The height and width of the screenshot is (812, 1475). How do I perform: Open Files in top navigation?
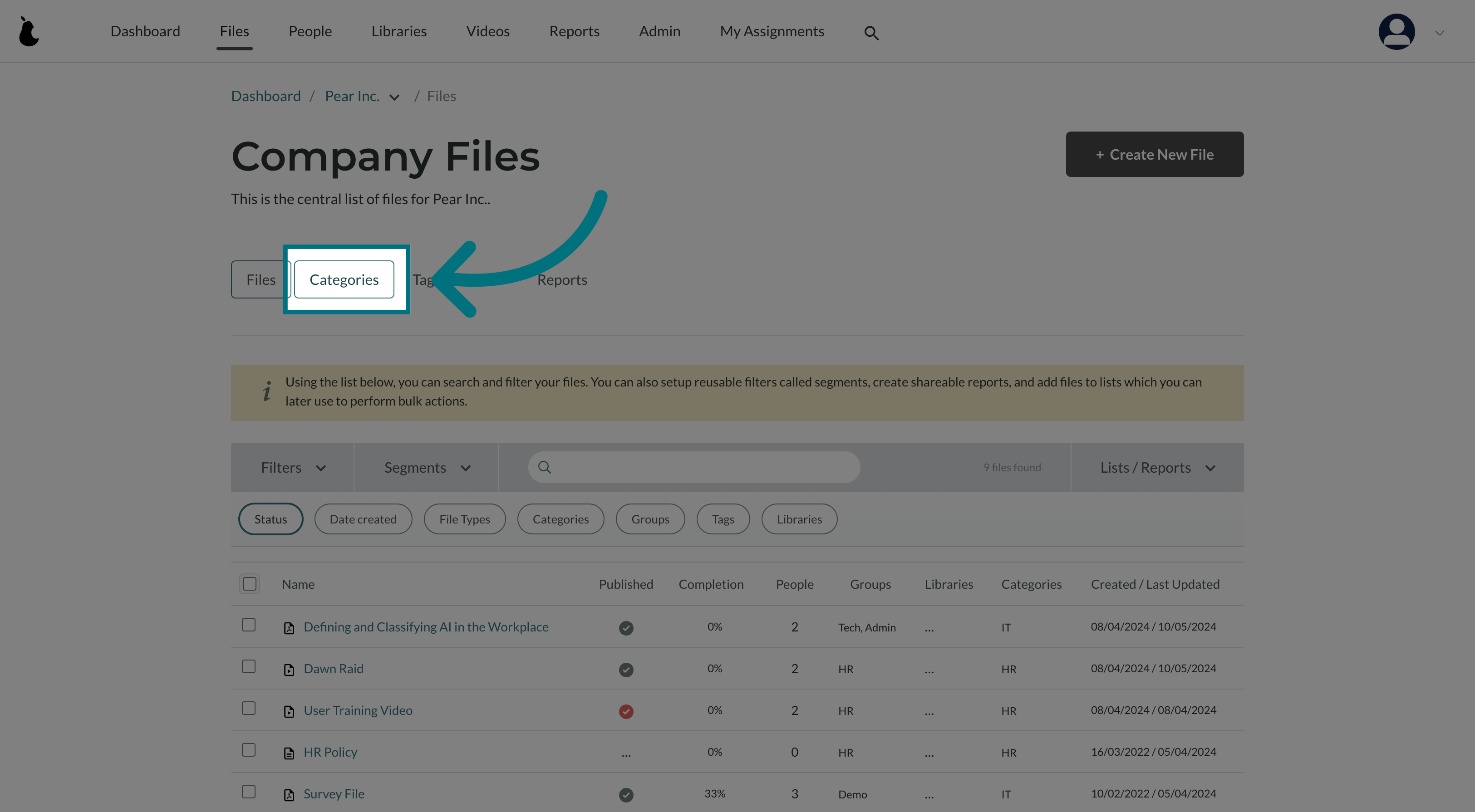[x=234, y=31]
